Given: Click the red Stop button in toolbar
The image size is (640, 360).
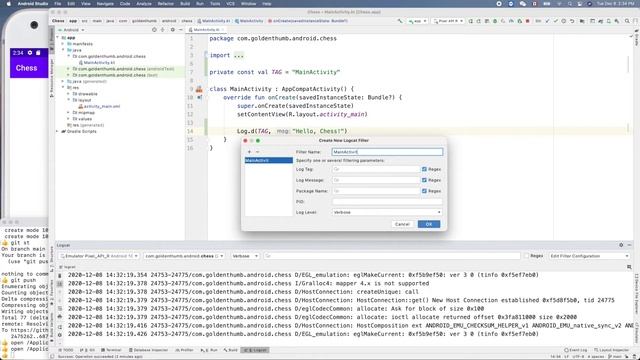Looking at the screenshot, I should tap(527, 21).
